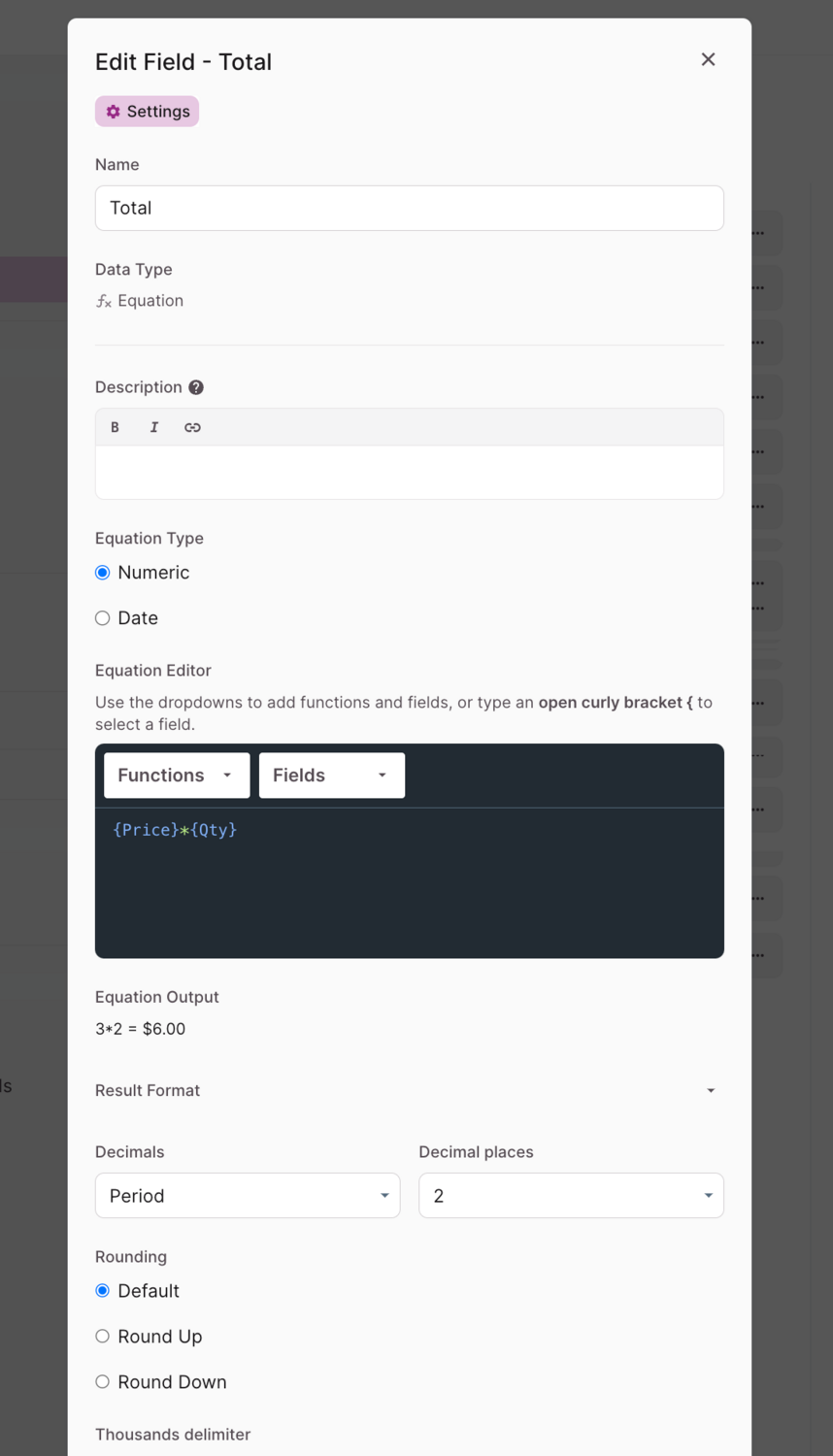Viewport: 833px width, 1456px height.
Task: Open the Functions dropdown
Action: point(177,776)
